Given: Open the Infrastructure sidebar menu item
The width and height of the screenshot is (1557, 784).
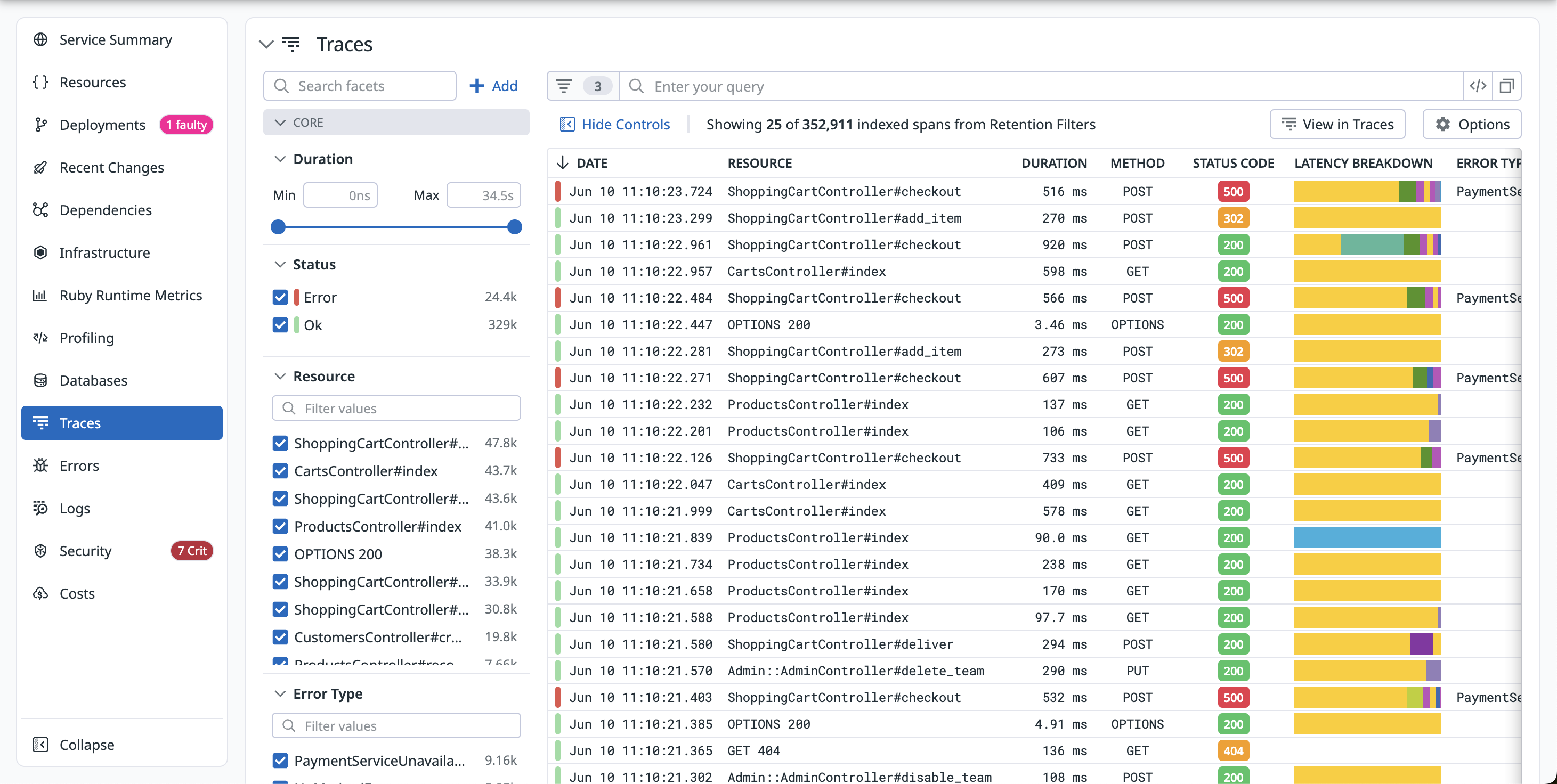Looking at the screenshot, I should 121,252.
